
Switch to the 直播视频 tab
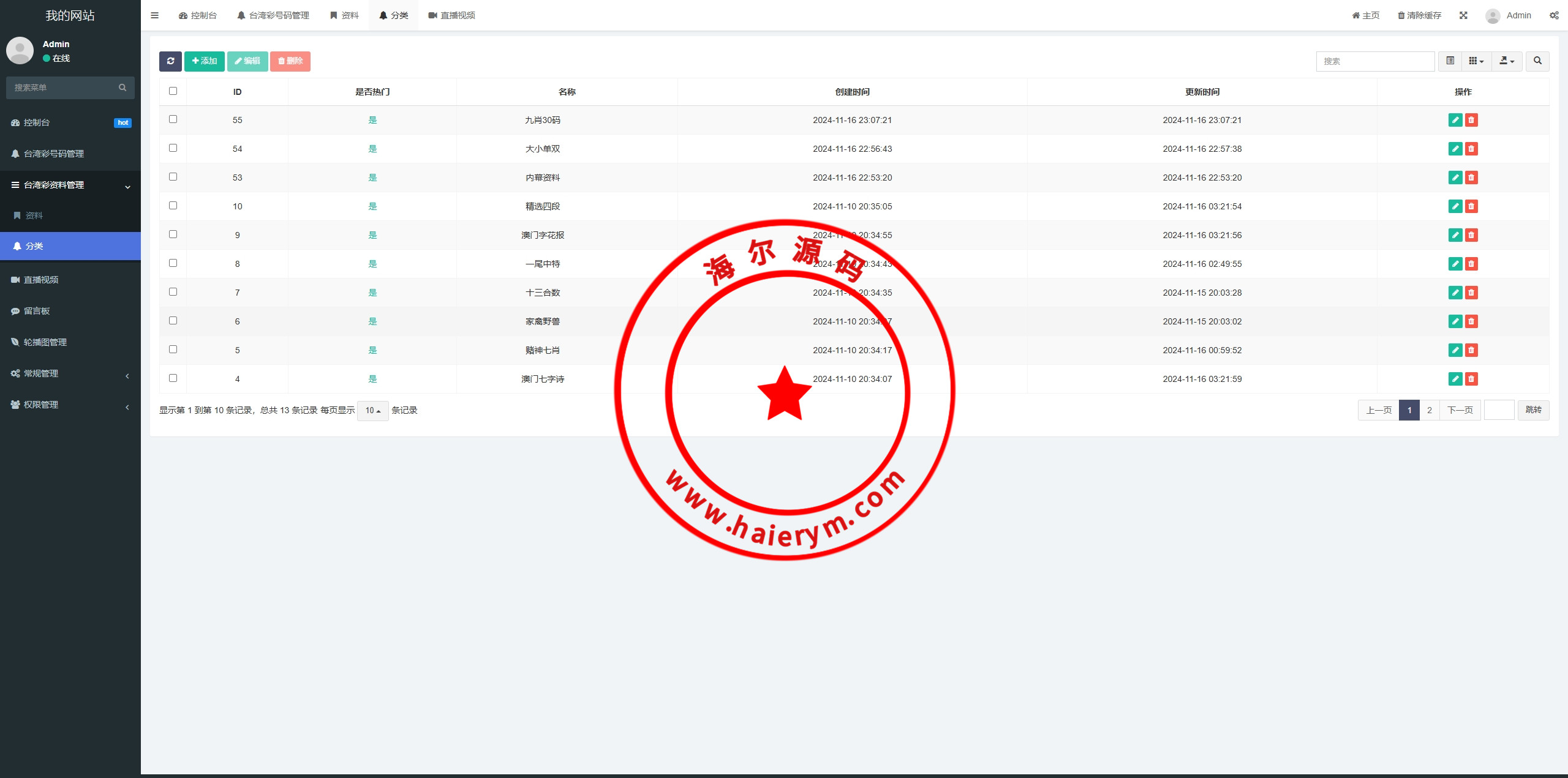coord(452,15)
